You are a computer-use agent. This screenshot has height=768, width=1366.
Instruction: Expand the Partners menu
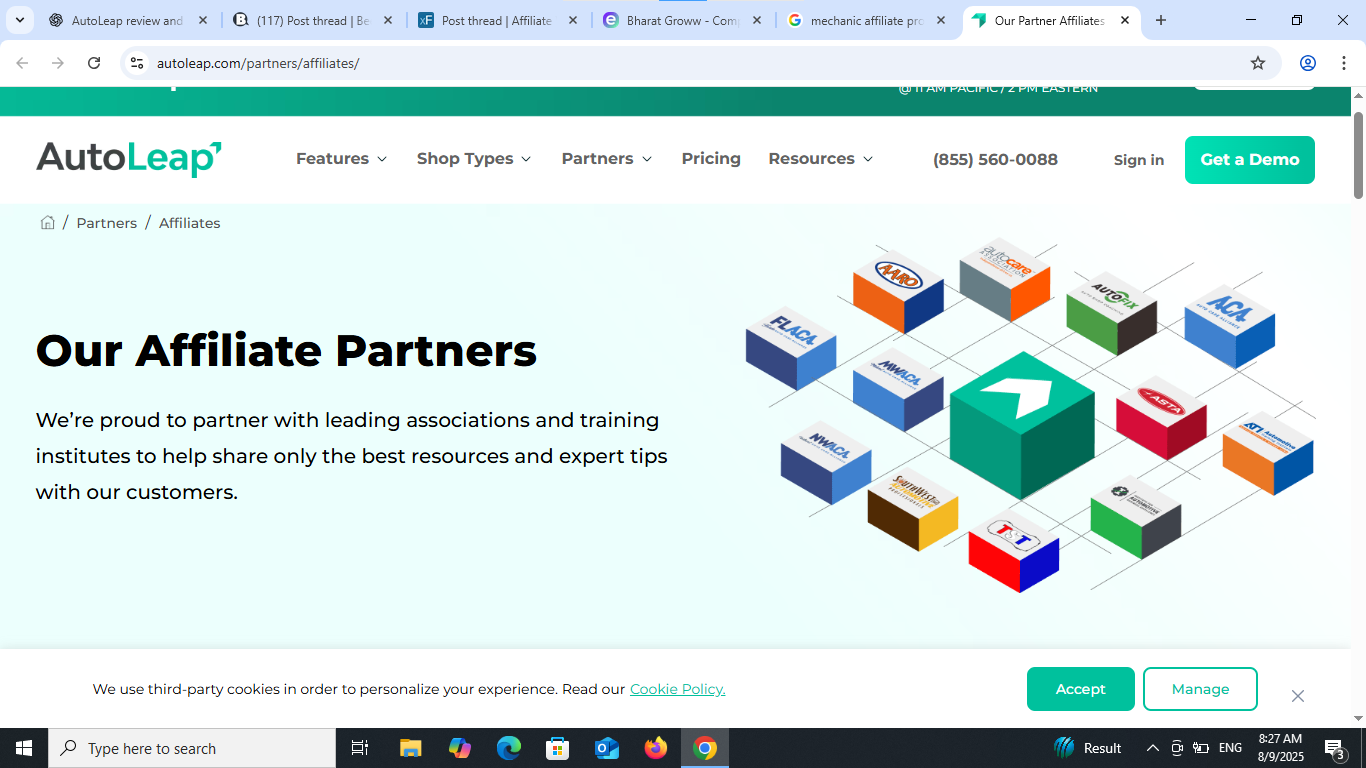coord(607,159)
